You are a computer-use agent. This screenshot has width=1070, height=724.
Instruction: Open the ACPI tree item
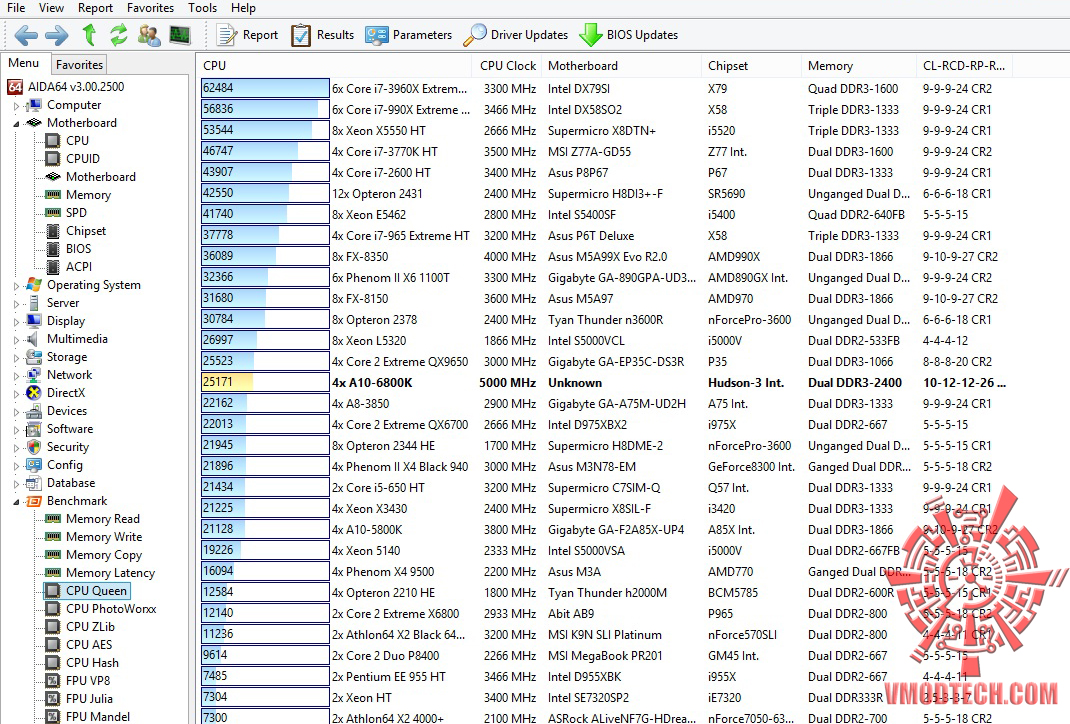point(78,267)
